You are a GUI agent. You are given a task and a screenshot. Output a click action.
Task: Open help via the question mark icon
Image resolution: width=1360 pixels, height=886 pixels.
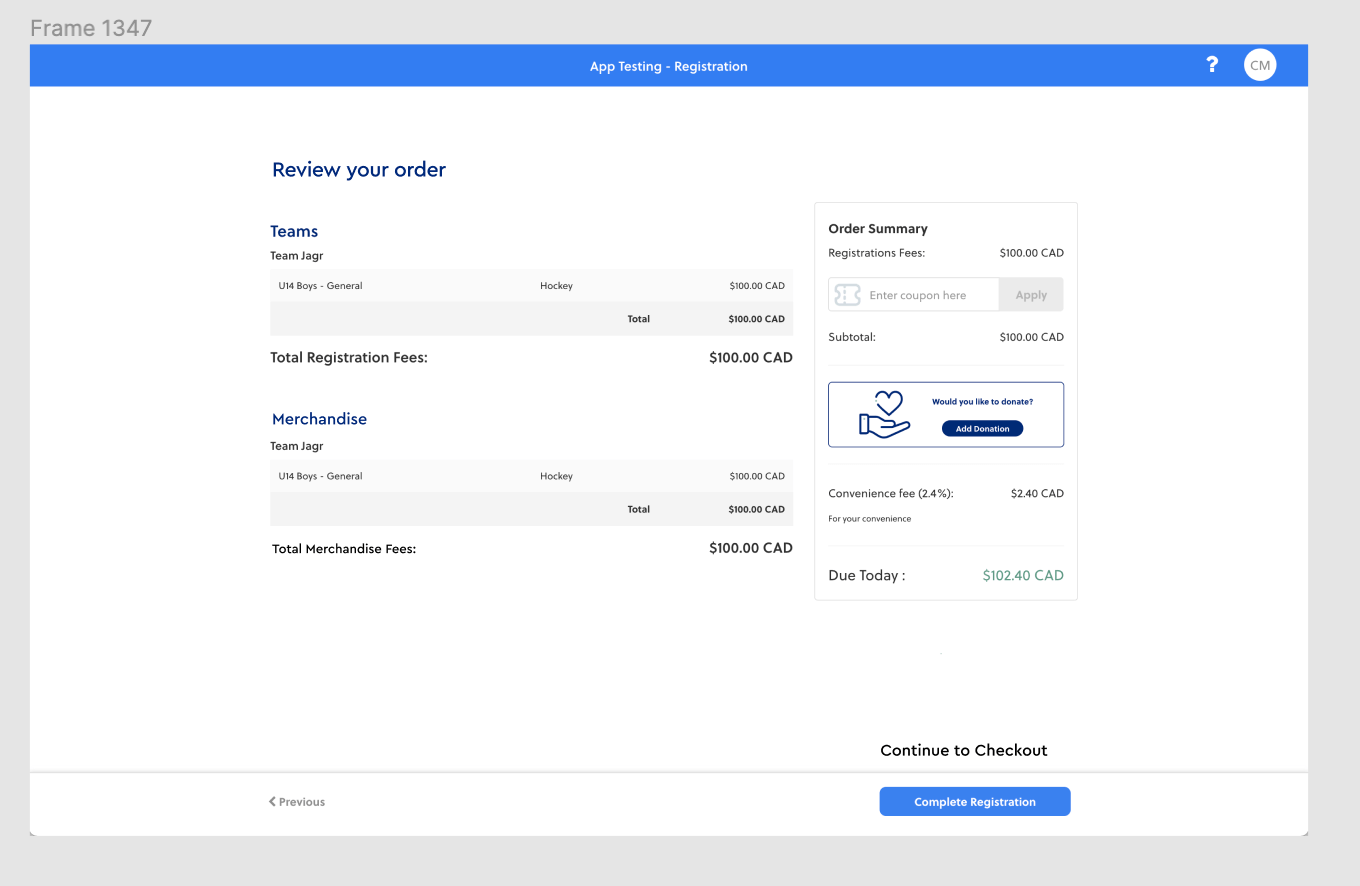pyautogui.click(x=1212, y=65)
